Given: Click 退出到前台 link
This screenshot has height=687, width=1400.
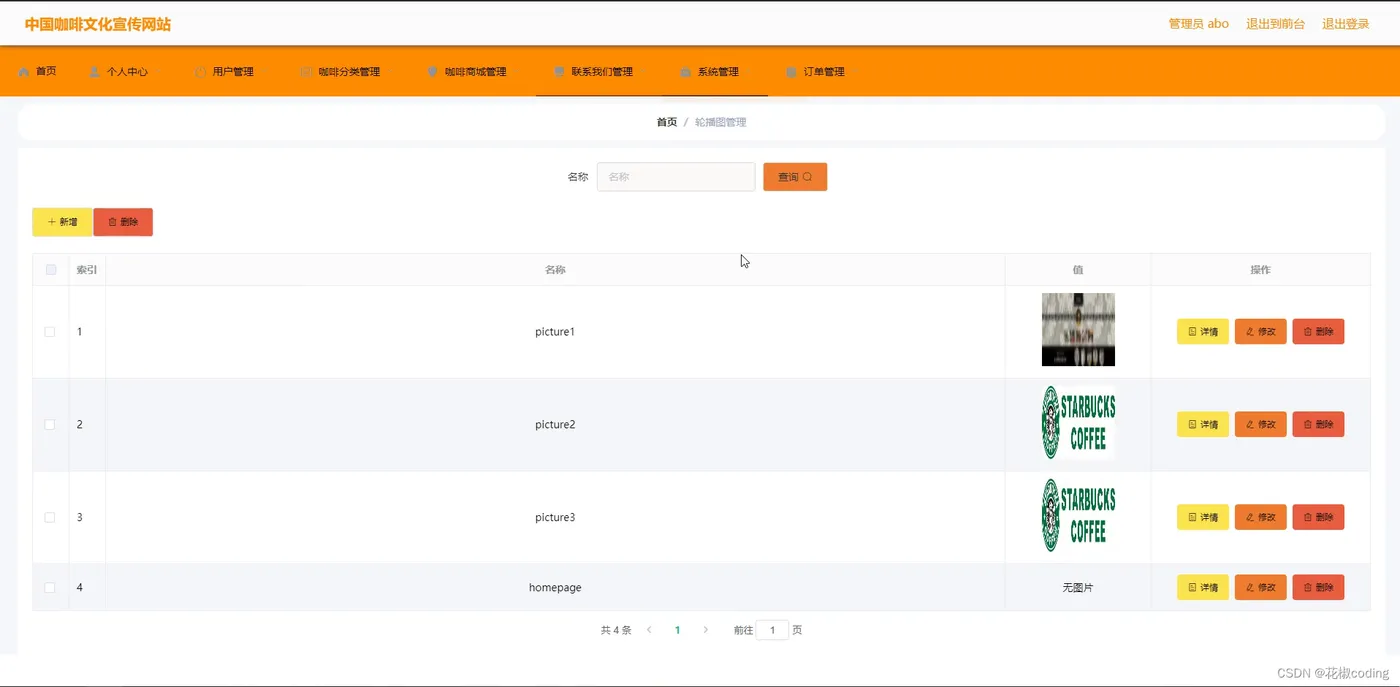Looking at the screenshot, I should [x=1275, y=24].
